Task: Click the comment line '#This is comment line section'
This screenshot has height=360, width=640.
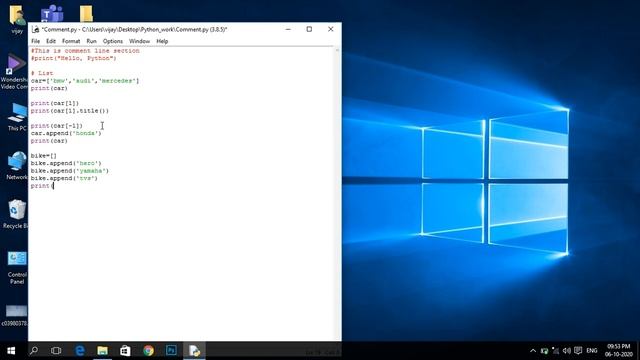Action: click(x=85, y=51)
